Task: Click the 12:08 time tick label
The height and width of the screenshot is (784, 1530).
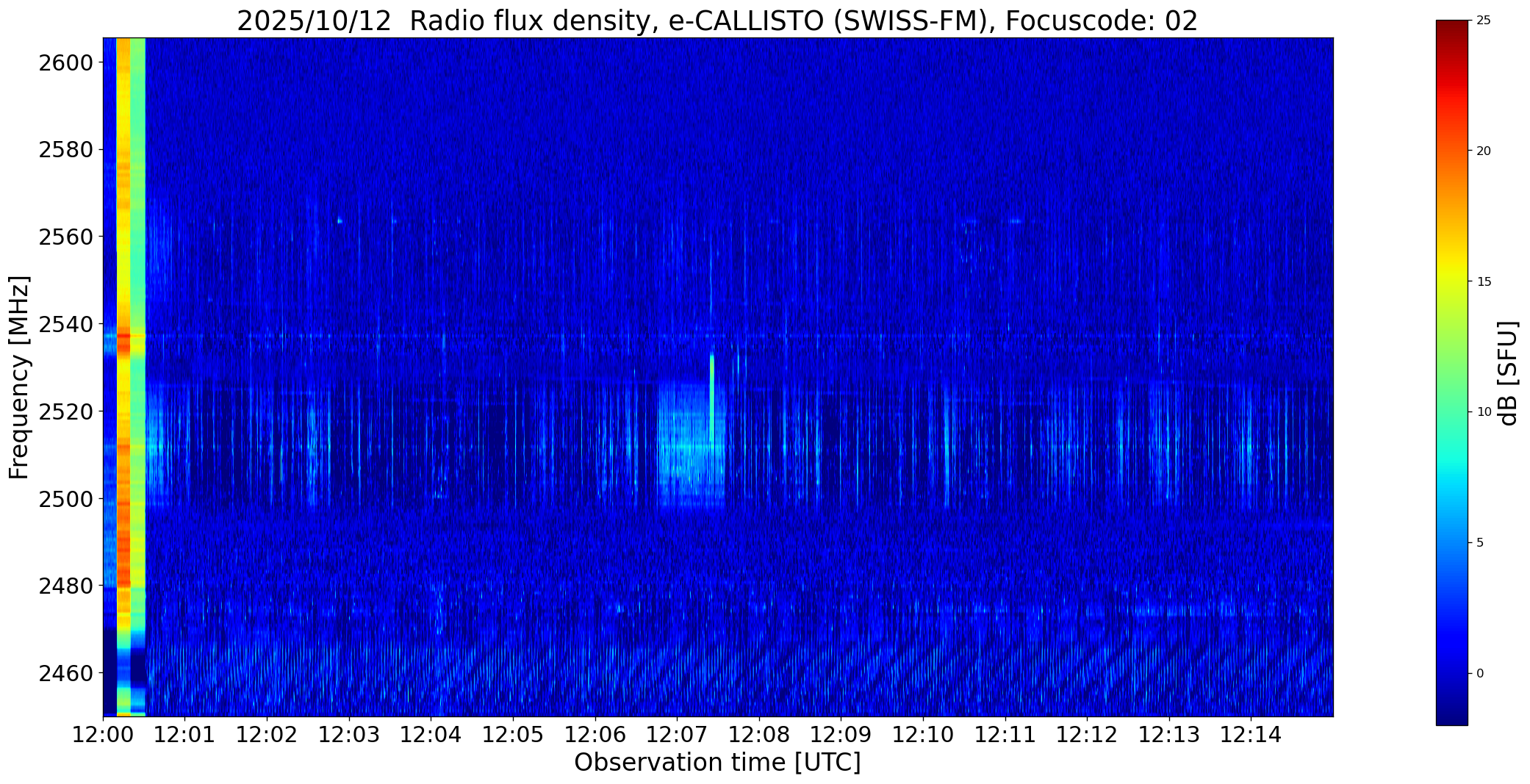Action: 759,734
